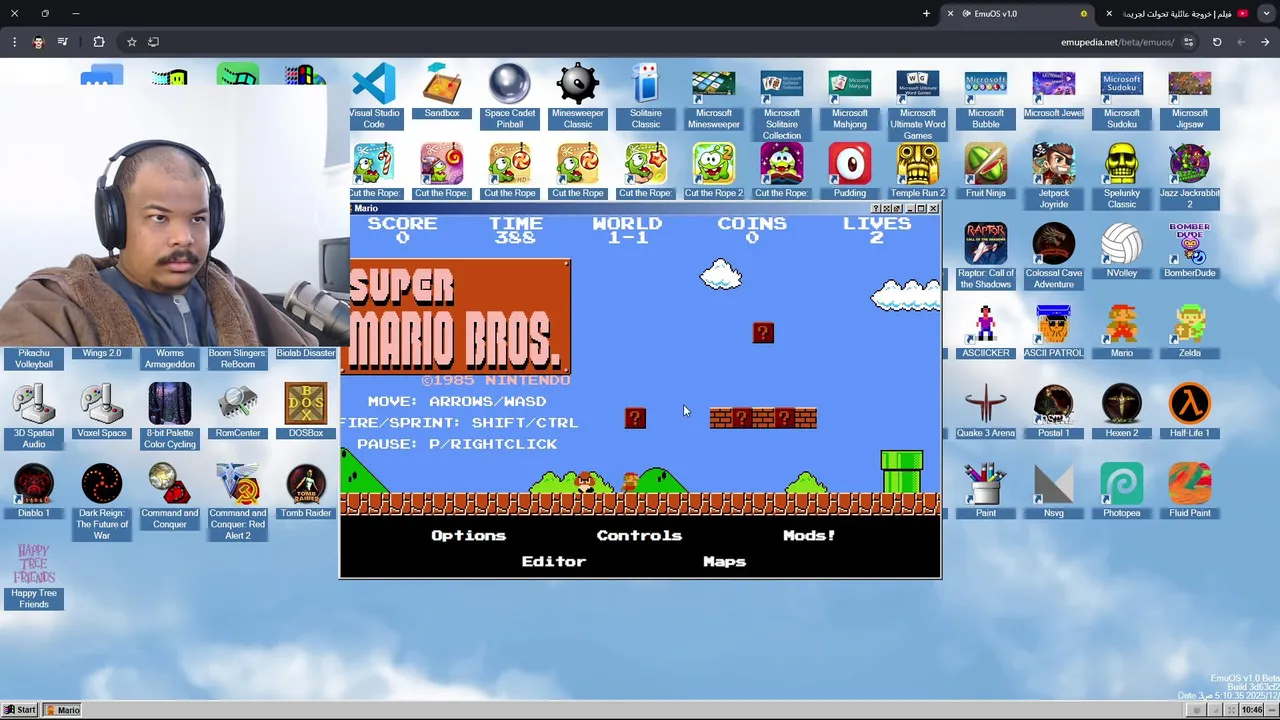Launch Microsoft Bubble icon
Image resolution: width=1280 pixels, height=720 pixels.
(986, 96)
